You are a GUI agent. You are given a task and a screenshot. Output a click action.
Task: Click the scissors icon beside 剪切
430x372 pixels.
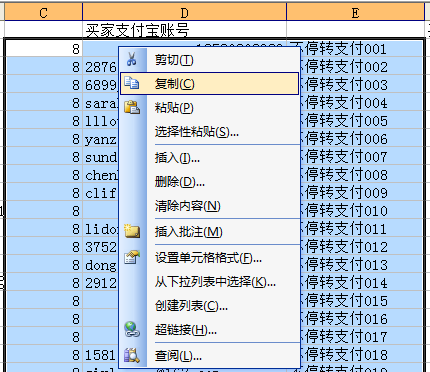131,59
